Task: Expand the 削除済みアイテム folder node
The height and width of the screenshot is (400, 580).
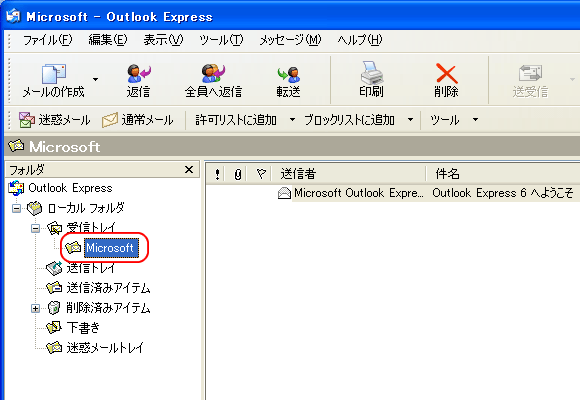Action: point(36,308)
